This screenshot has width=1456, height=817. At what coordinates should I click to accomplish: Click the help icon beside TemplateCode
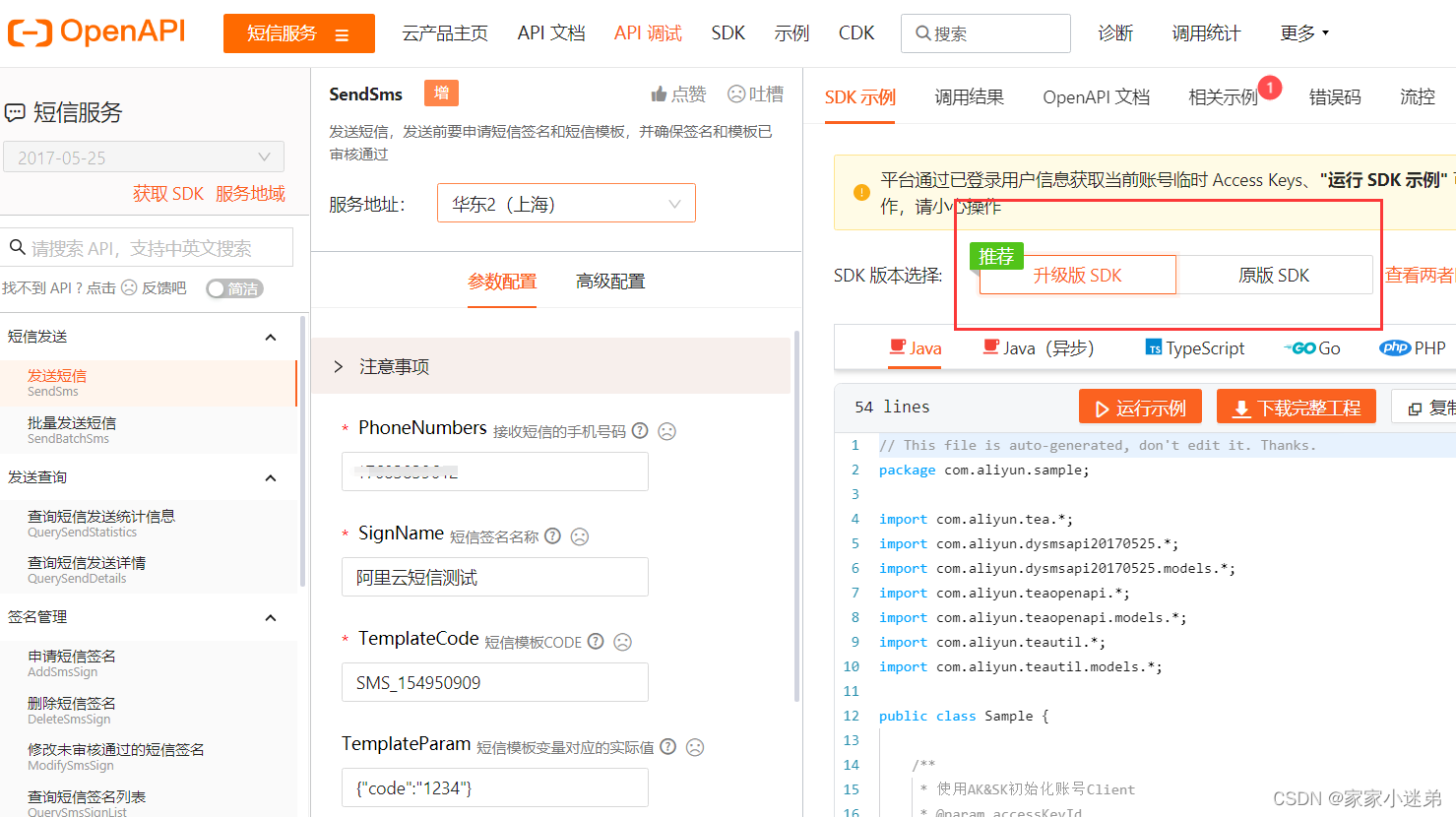[x=596, y=641]
